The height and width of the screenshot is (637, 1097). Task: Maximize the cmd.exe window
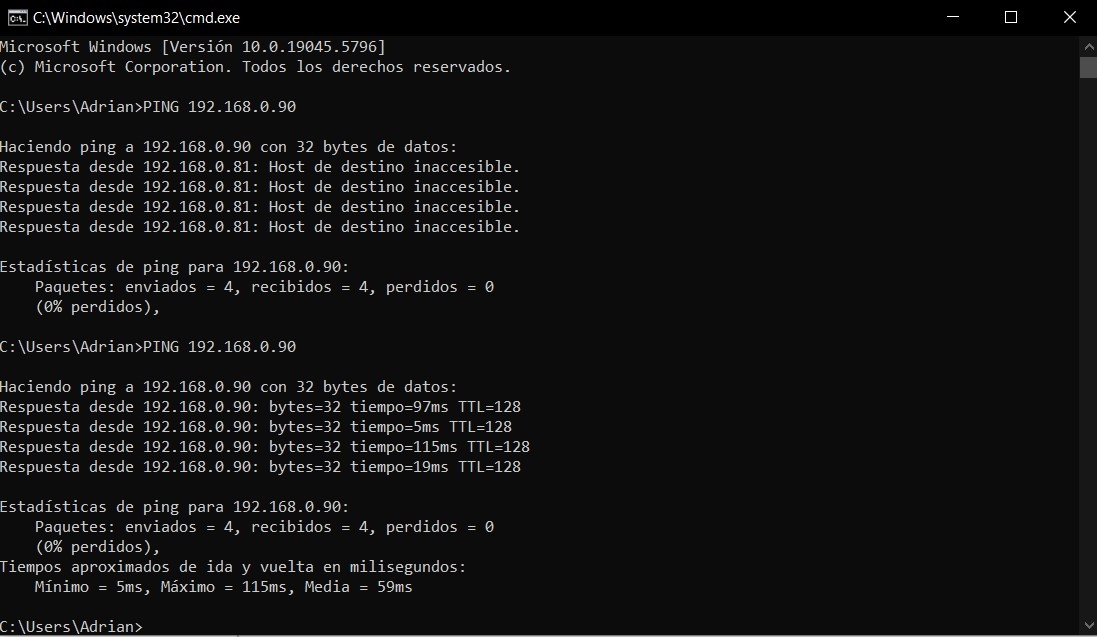(x=1011, y=18)
